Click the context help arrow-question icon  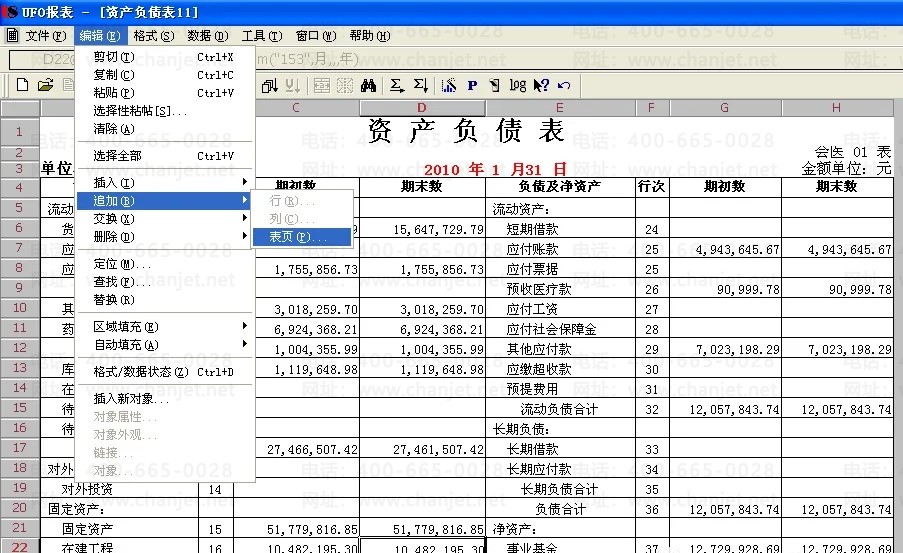pyautogui.click(x=541, y=85)
